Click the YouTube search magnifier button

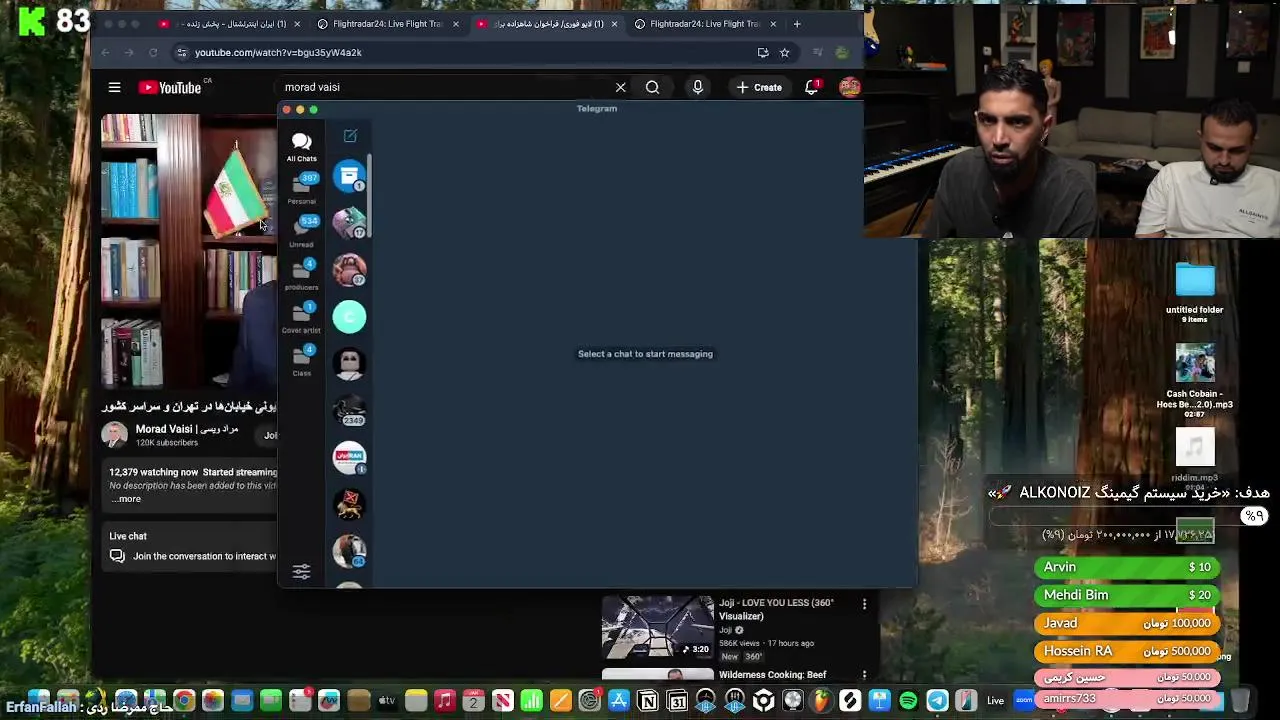click(652, 87)
